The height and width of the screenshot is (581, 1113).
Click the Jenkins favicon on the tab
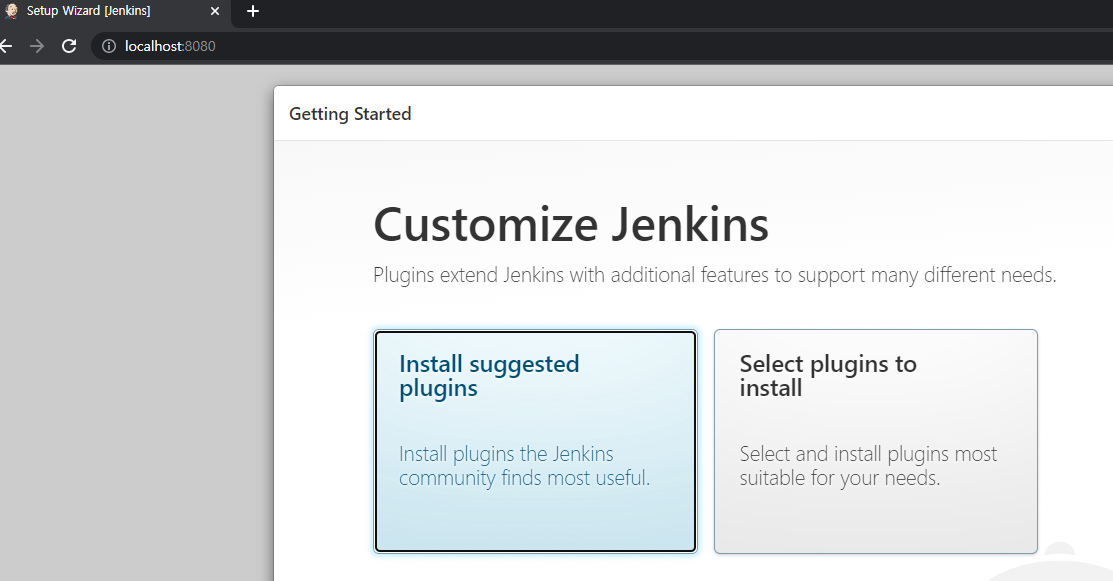click(x=11, y=11)
